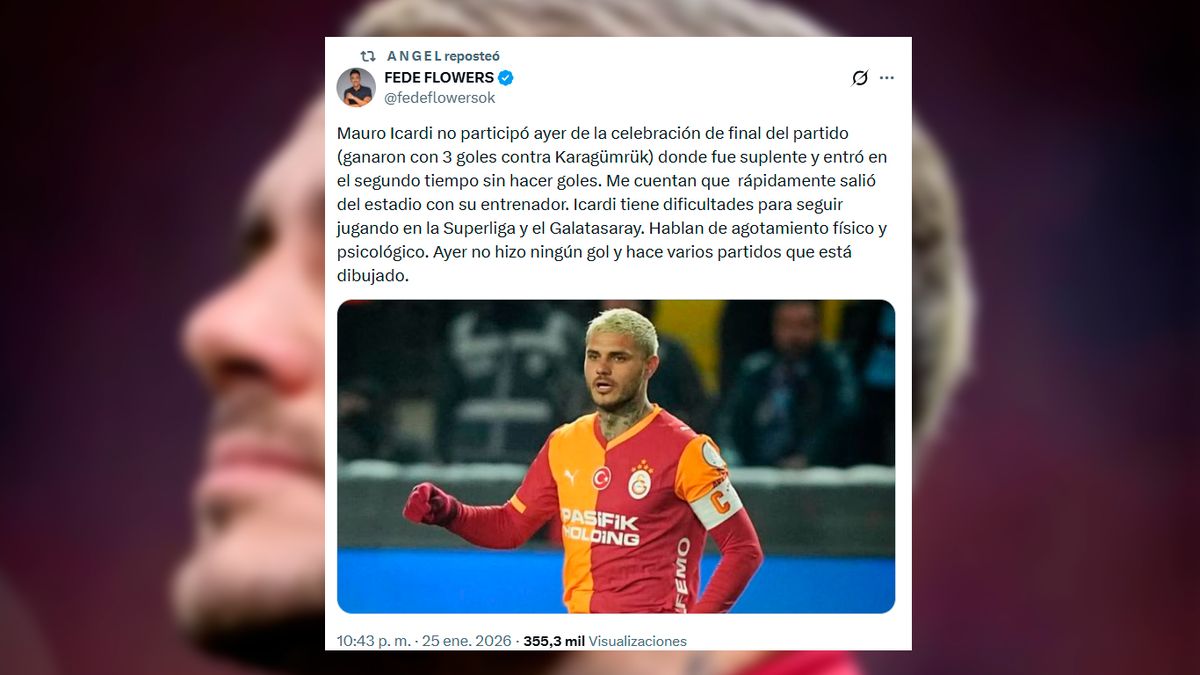Click the tweet text about Mauro Icardi
Screen dimensions: 1200x675
tap(612, 204)
